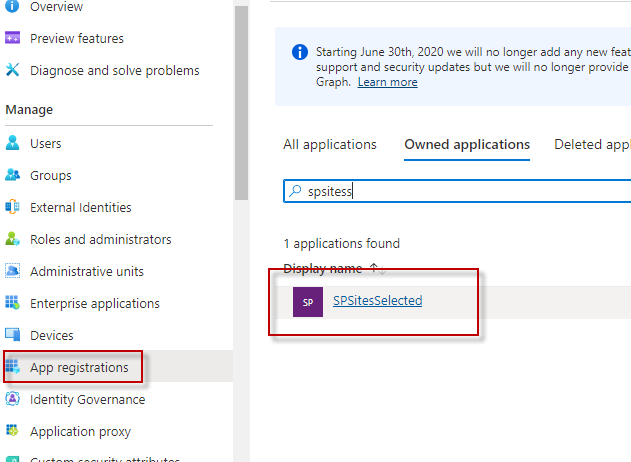Click the Users icon in sidebar
This screenshot has width=631, height=462.
13,143
